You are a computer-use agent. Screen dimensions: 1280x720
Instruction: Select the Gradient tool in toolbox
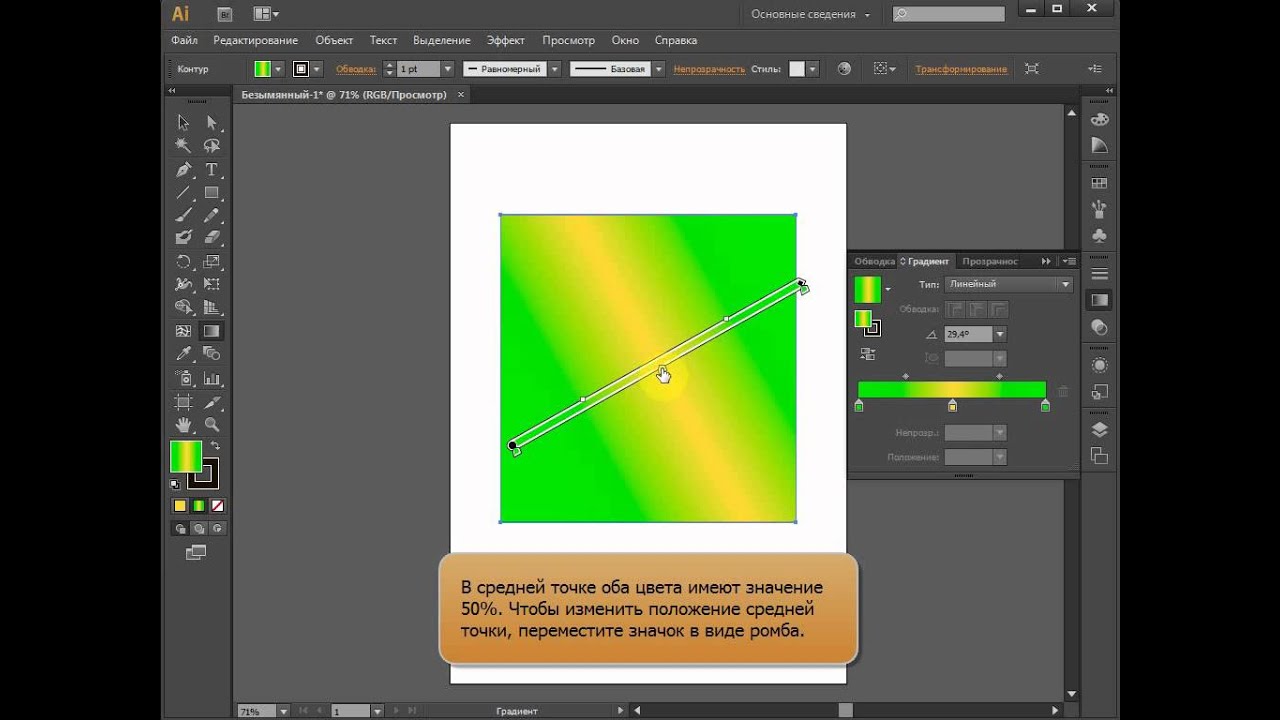pos(212,331)
